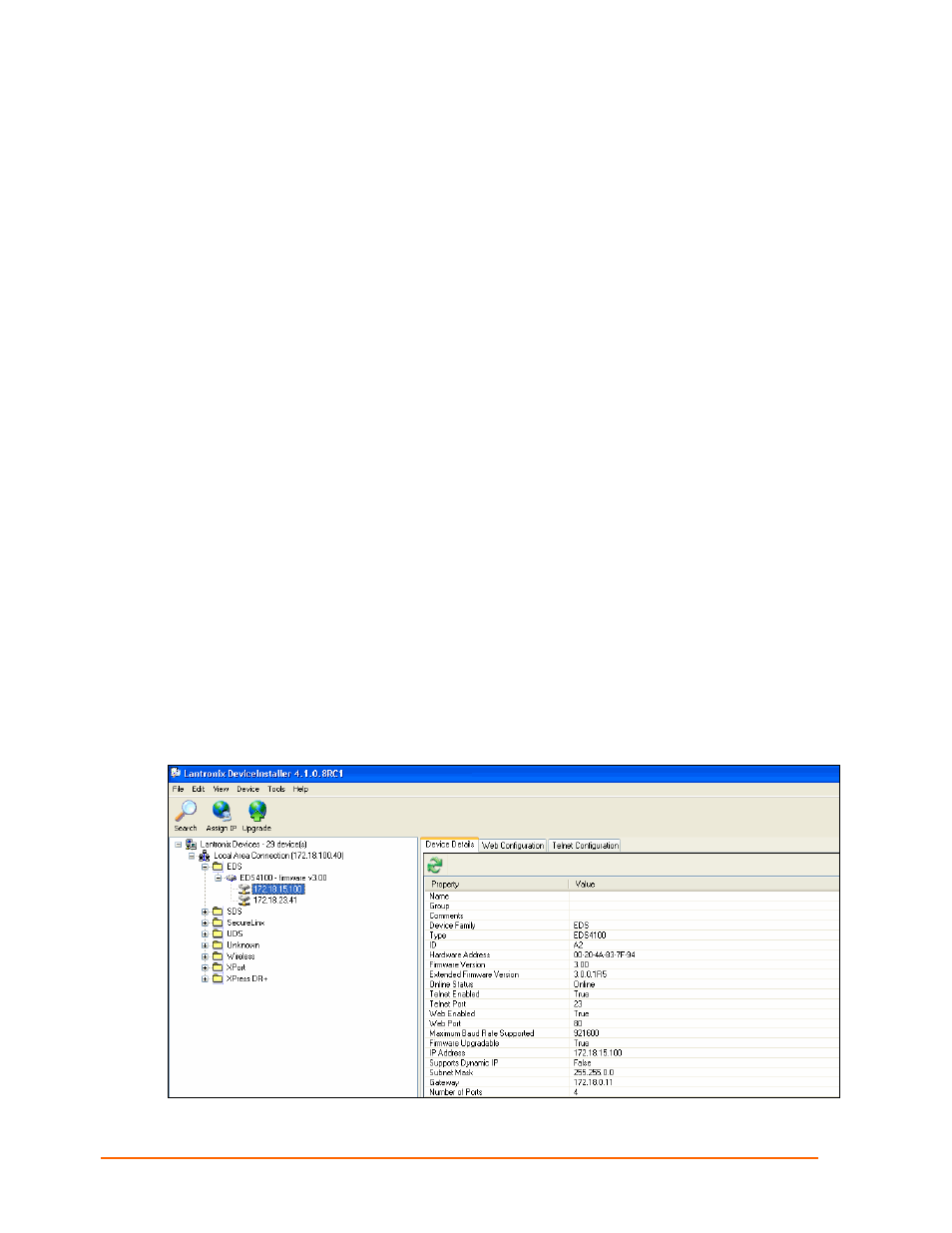952x1233 pixels.
Task: Click the Property column header
Action: (496, 885)
